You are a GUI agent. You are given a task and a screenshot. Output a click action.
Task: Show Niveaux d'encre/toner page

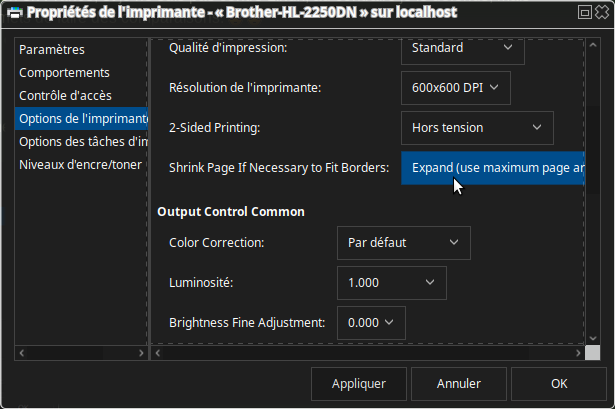tap(80, 165)
